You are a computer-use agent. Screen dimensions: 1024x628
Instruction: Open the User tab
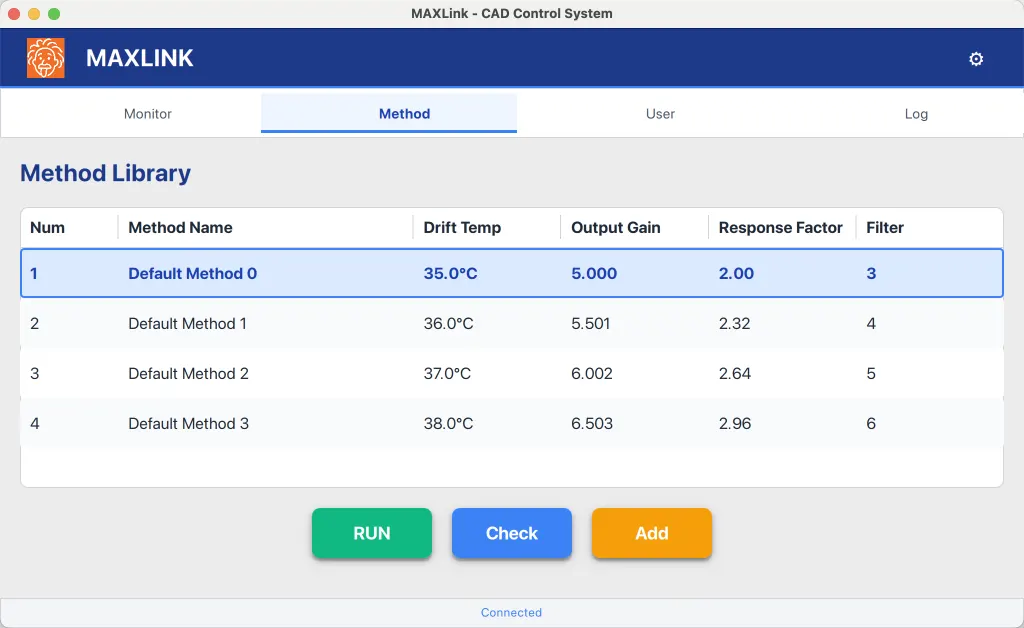660,114
